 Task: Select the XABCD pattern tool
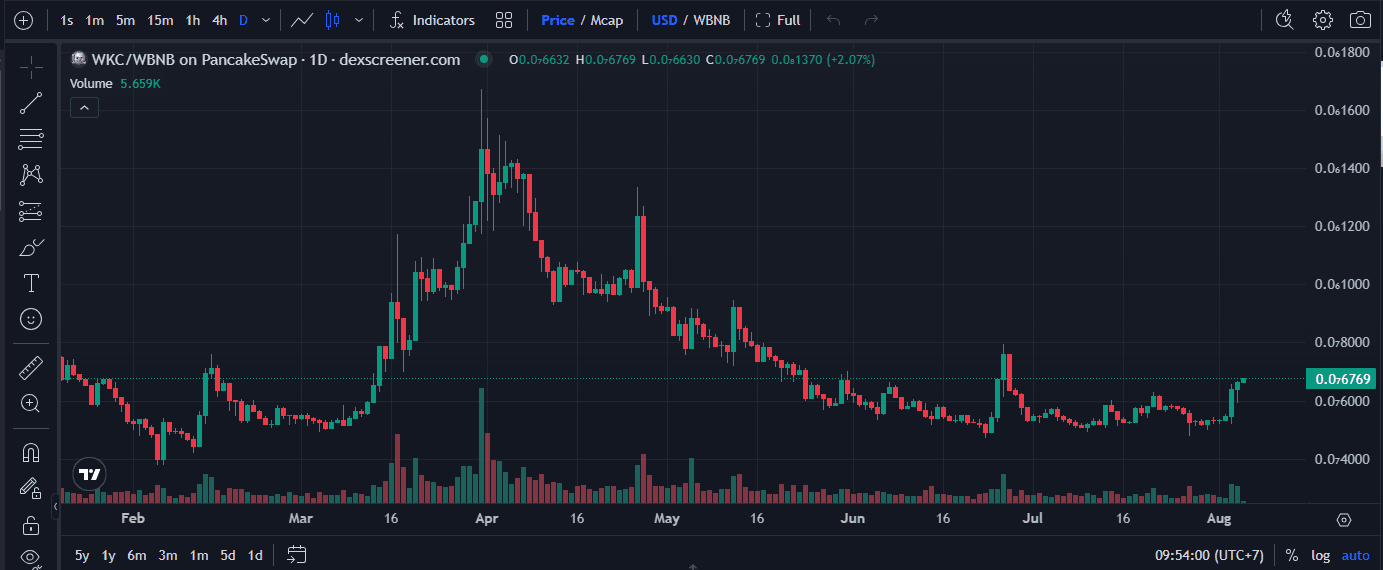point(31,174)
